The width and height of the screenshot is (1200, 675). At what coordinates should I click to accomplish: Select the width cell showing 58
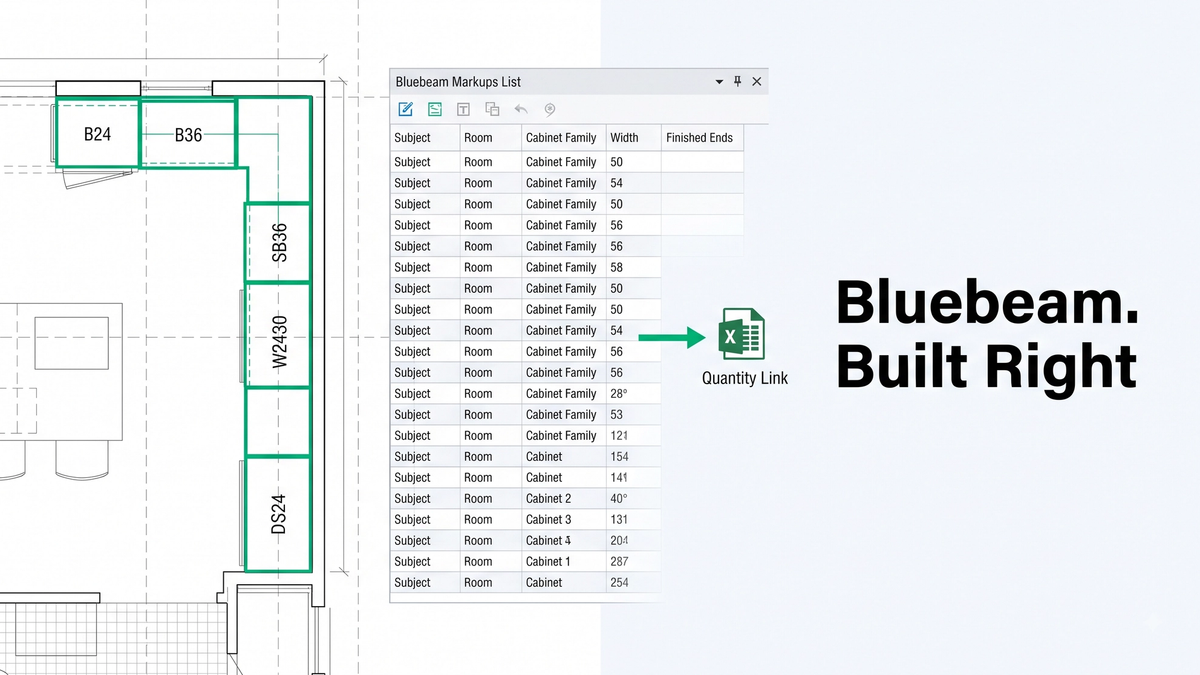click(634, 267)
